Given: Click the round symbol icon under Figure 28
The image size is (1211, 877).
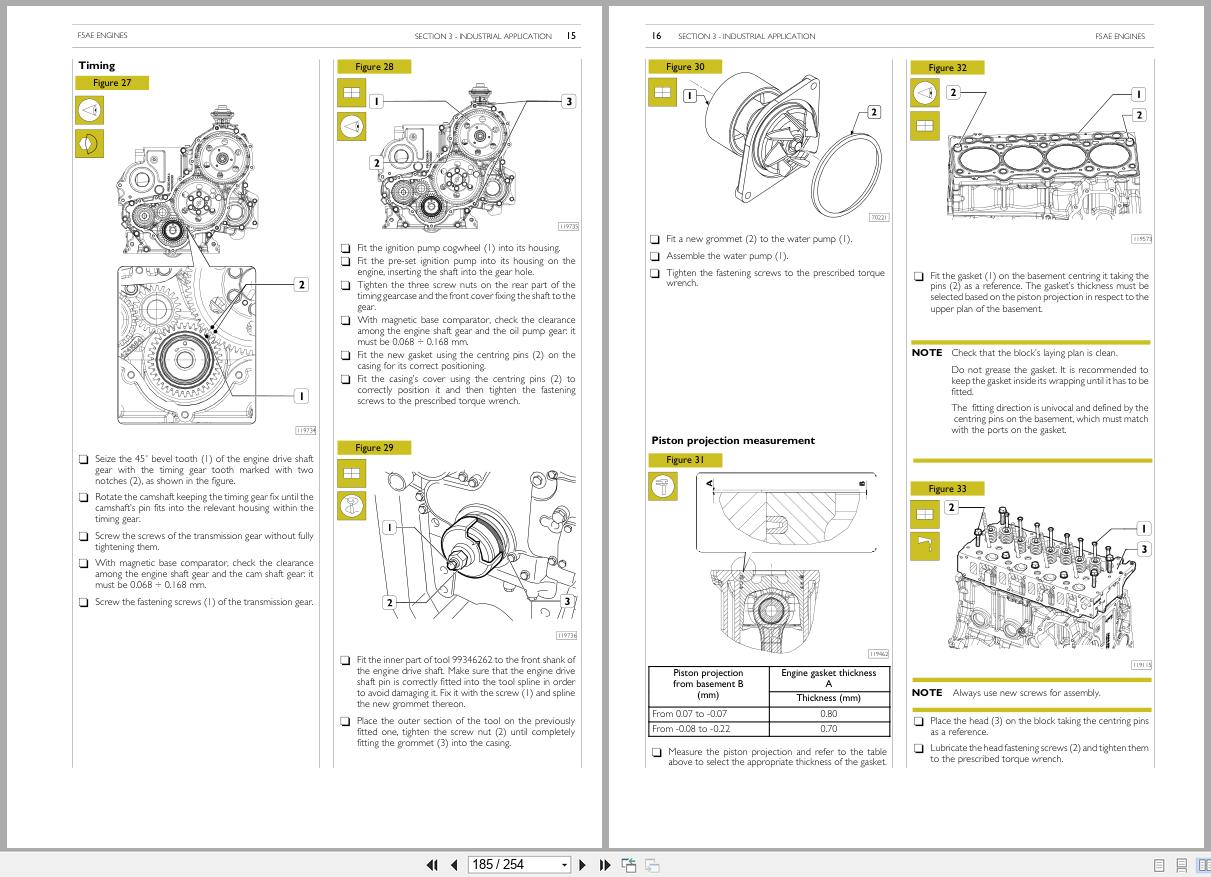Looking at the screenshot, I should (351, 127).
